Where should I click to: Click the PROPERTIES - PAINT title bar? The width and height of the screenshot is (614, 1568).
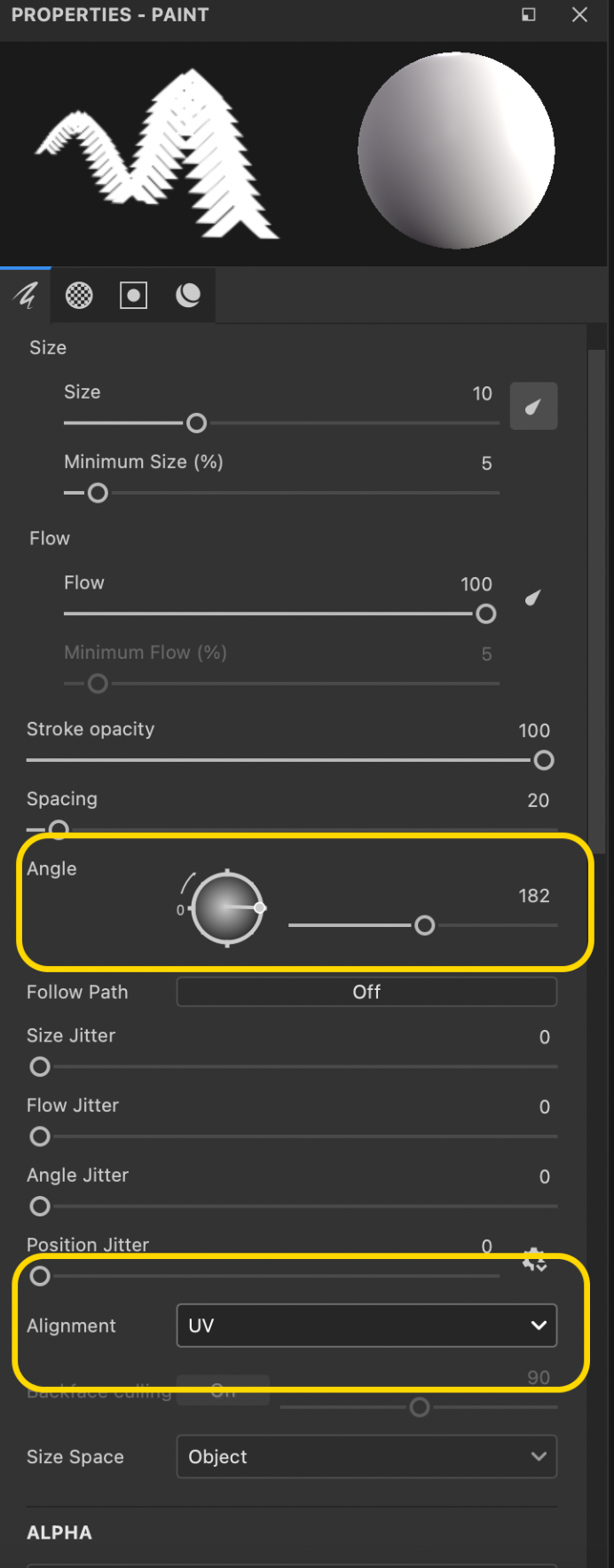pos(109,15)
